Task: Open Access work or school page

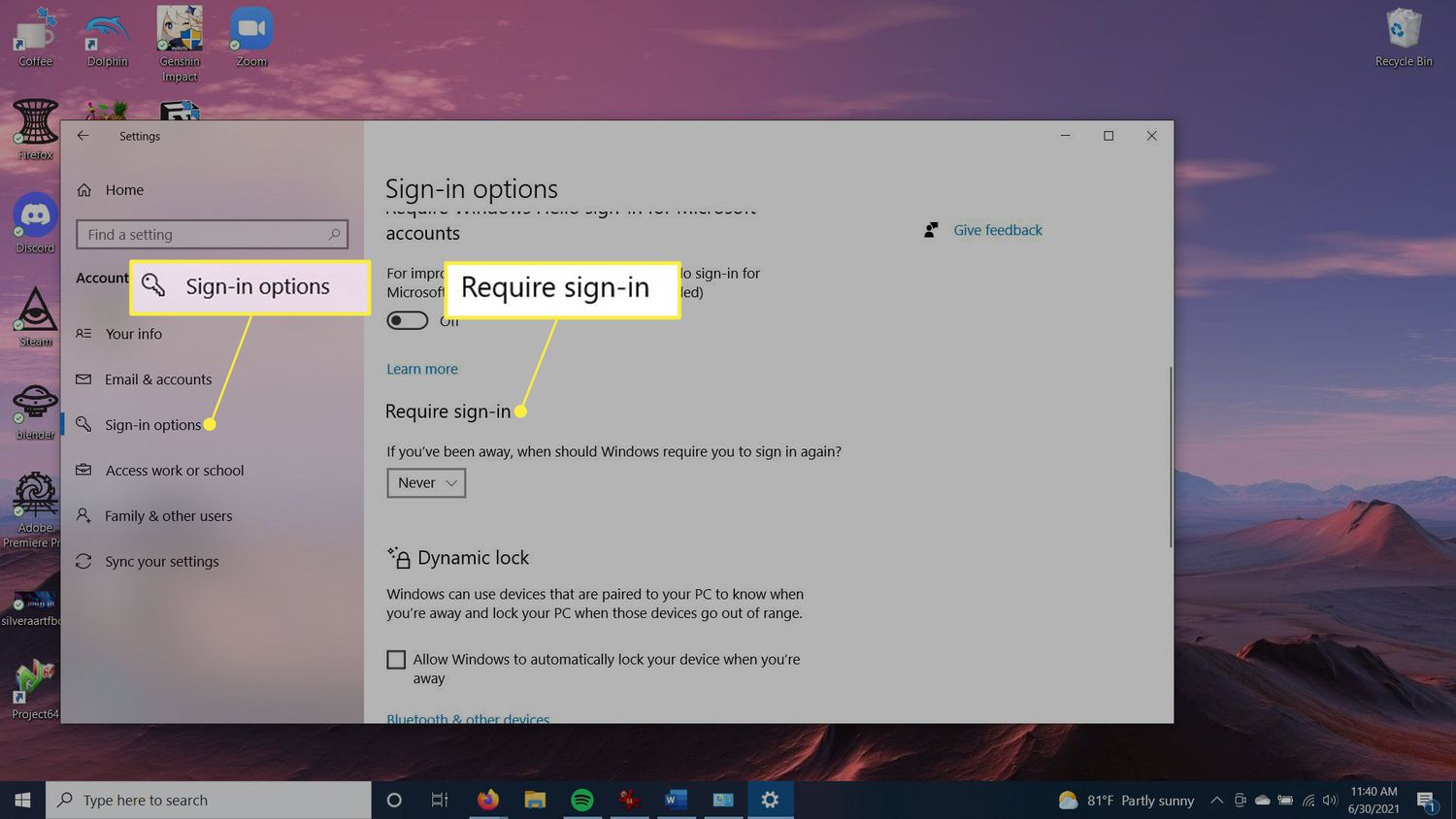Action: [x=174, y=471]
